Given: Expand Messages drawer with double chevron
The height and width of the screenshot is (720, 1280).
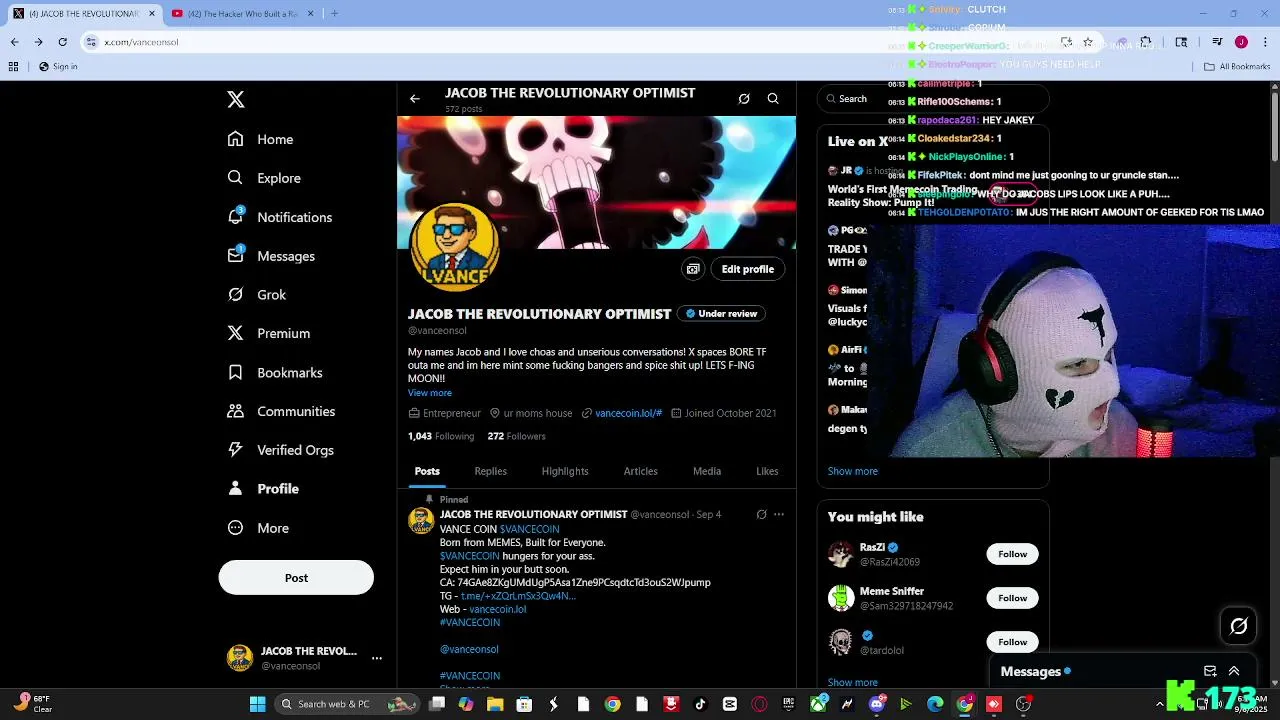Looking at the screenshot, I should tap(1234, 672).
